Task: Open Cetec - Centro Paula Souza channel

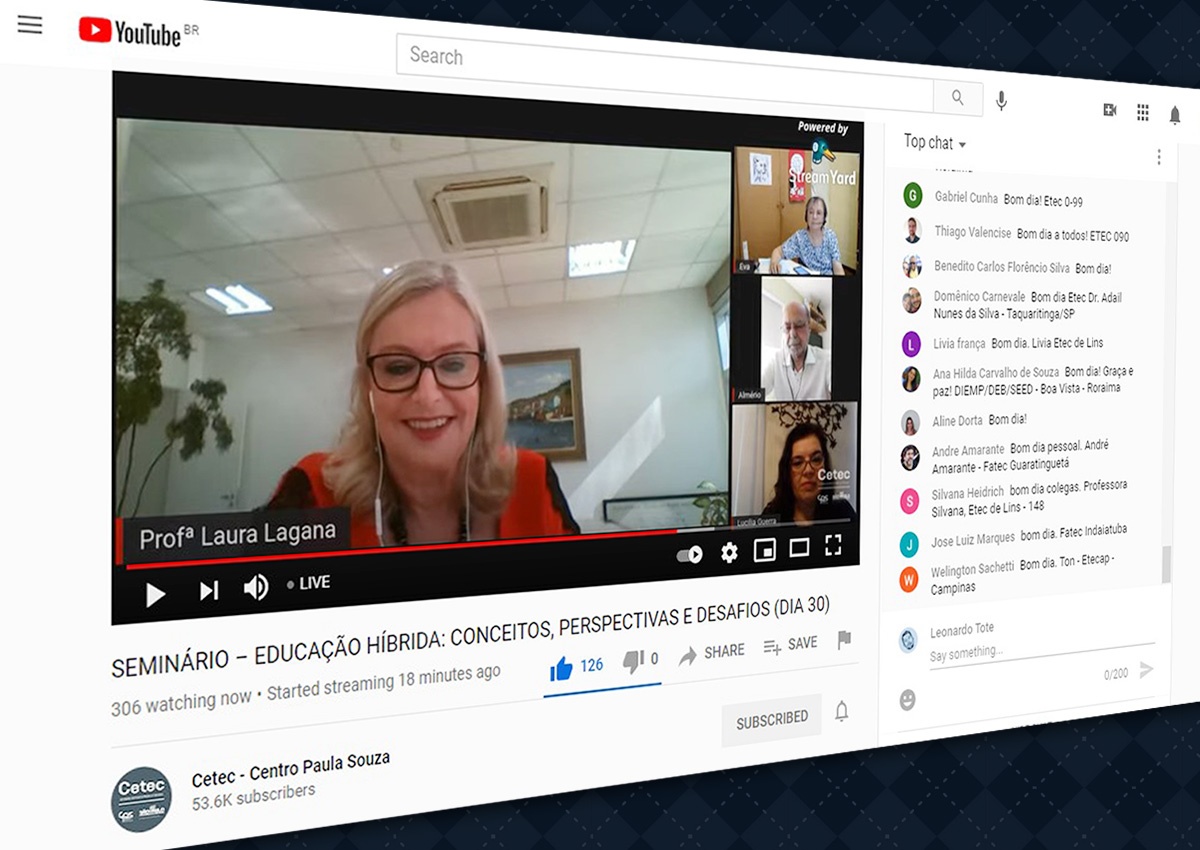Action: tap(290, 766)
